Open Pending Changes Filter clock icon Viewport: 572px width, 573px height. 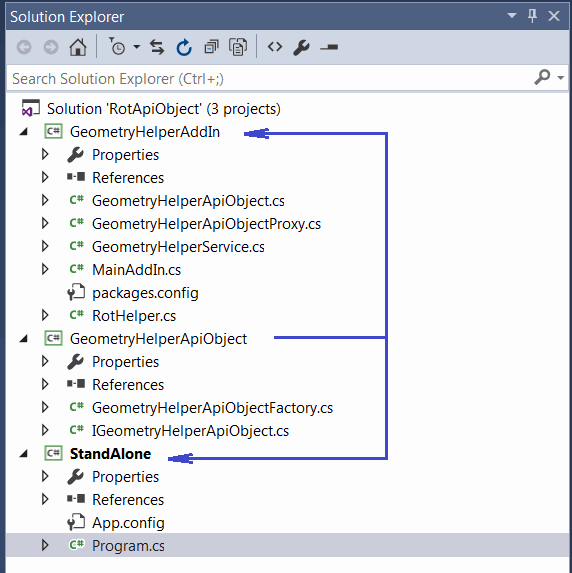tap(117, 47)
